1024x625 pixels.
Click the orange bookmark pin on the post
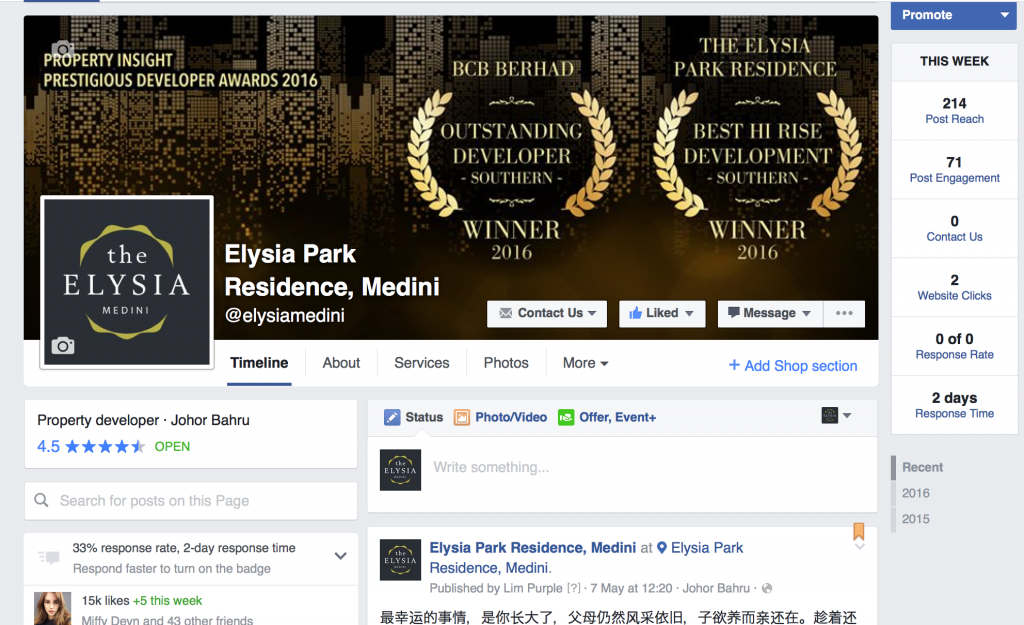pyautogui.click(x=859, y=531)
